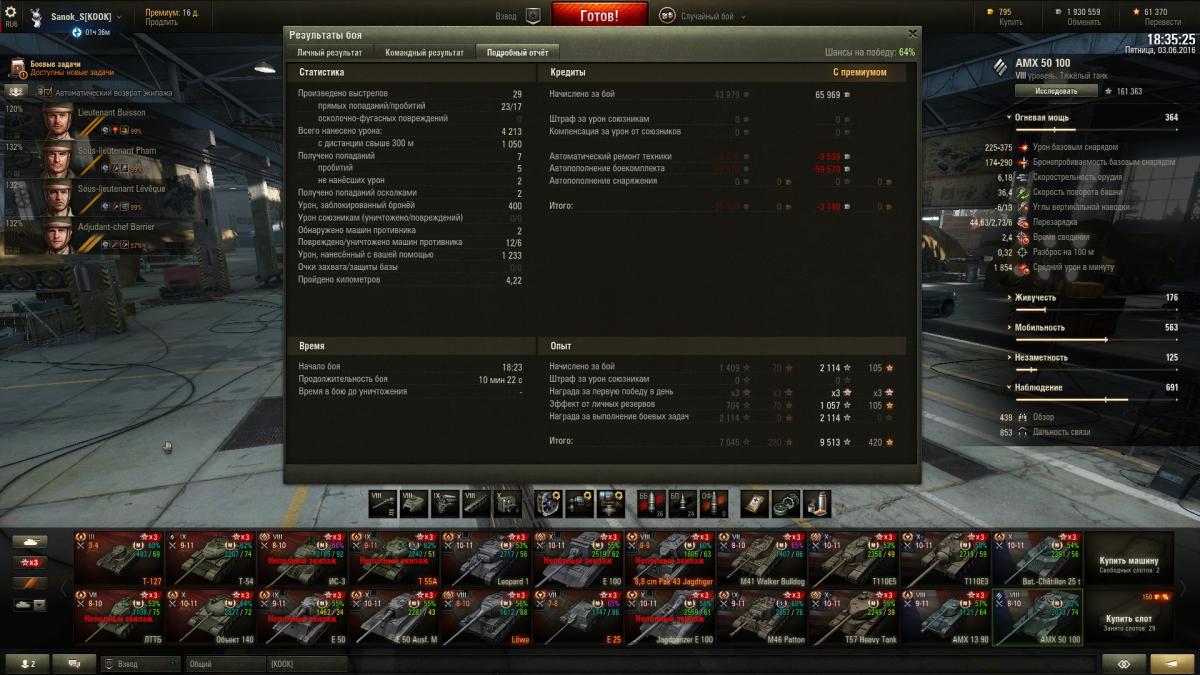The width and height of the screenshot is (1200, 675).
Task: Open the gun module slot
Action: [383, 503]
